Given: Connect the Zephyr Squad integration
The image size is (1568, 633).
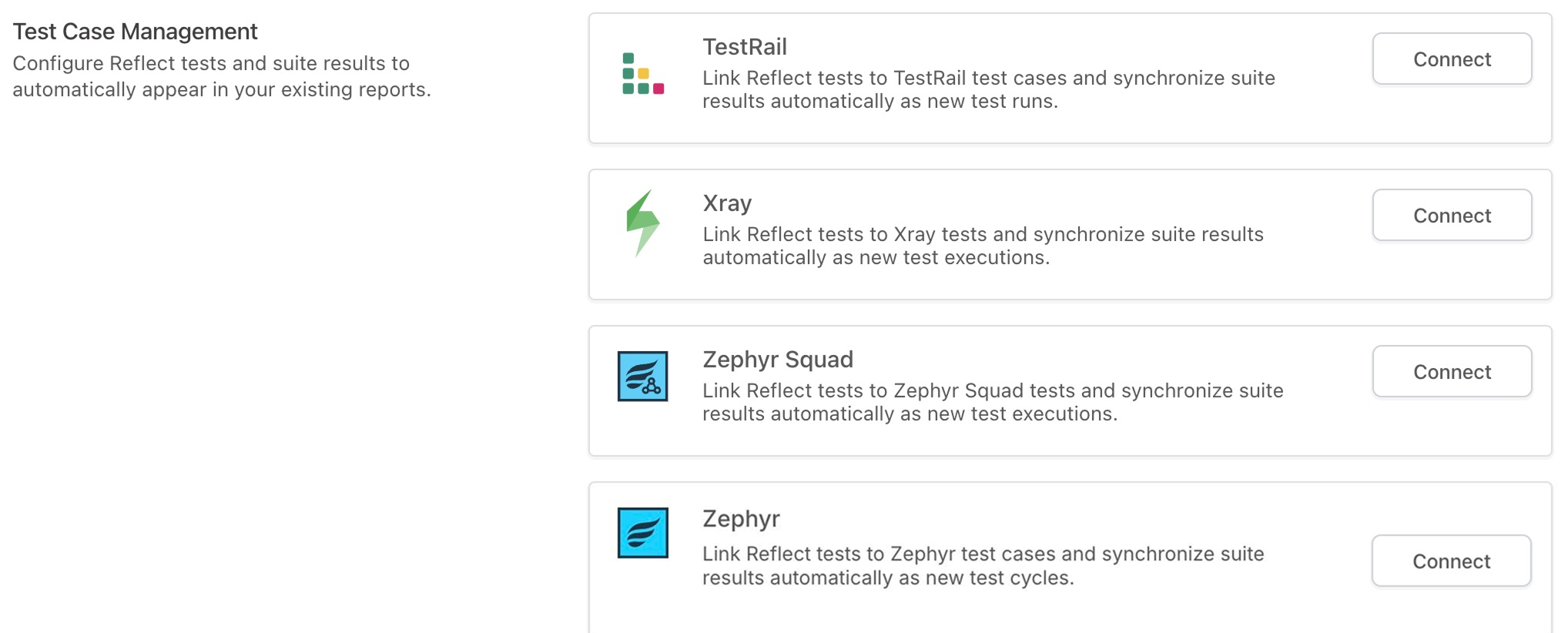Looking at the screenshot, I should [1451, 371].
